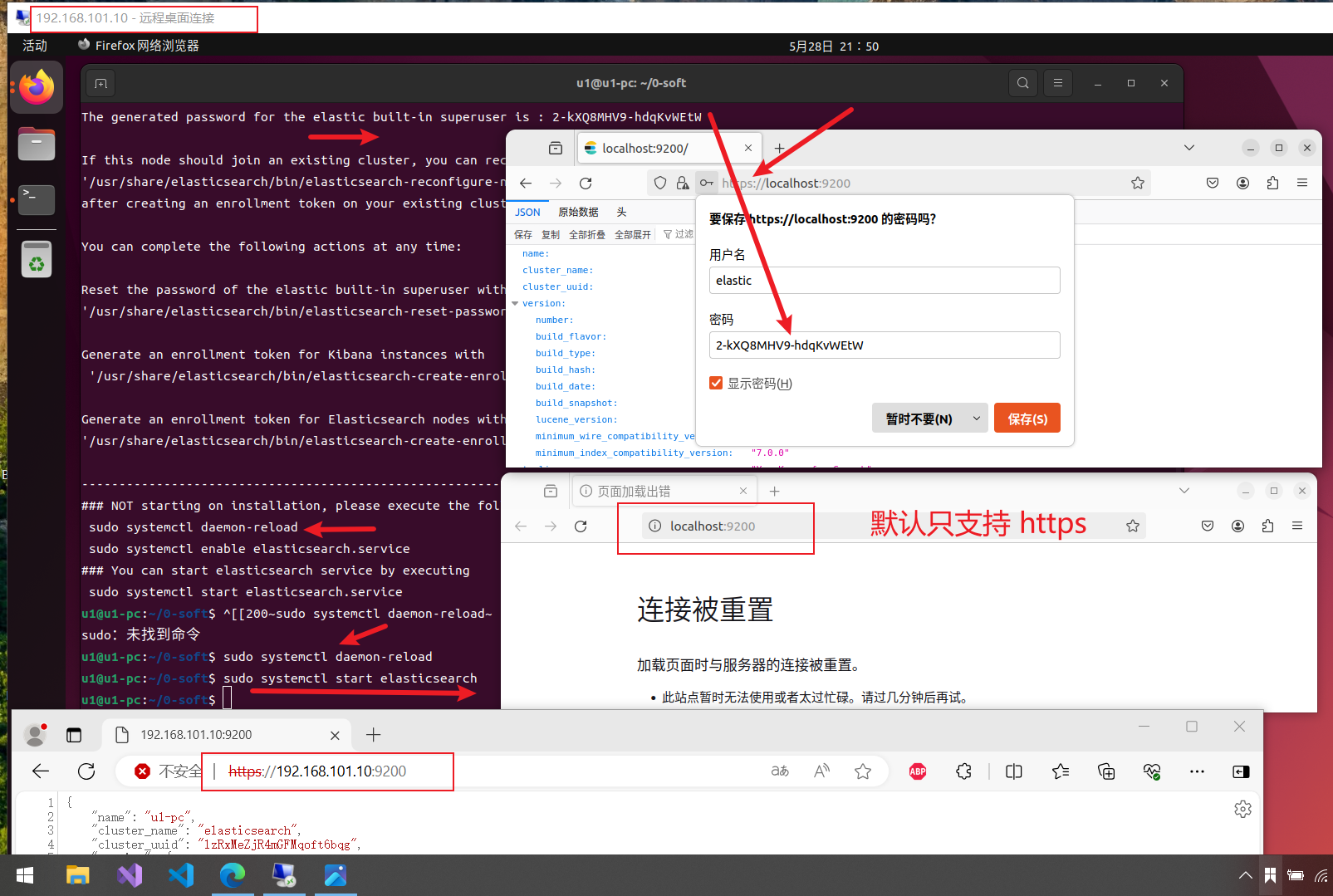Viewport: 1333px width, 896px height.
Task: List all tabs in the lower Firefox window
Action: (x=1184, y=491)
